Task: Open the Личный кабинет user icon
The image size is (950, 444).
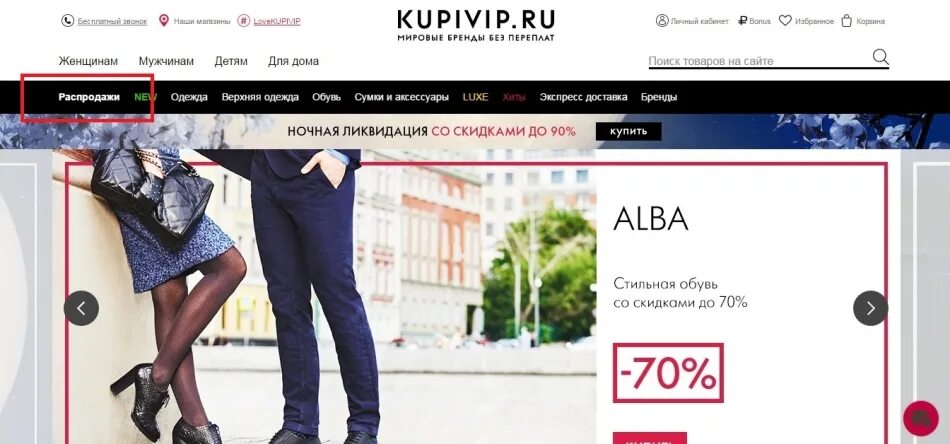Action: pos(662,21)
